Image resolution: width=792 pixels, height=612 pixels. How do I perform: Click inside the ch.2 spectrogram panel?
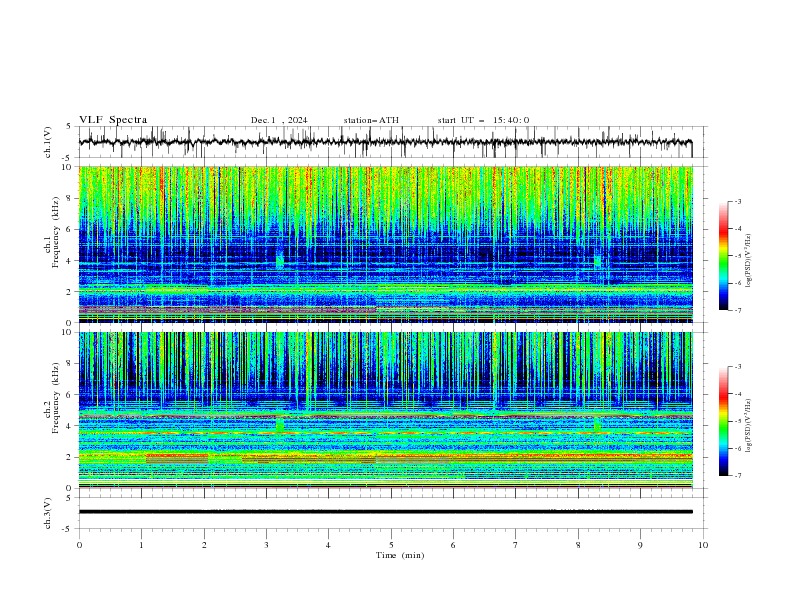click(385, 410)
